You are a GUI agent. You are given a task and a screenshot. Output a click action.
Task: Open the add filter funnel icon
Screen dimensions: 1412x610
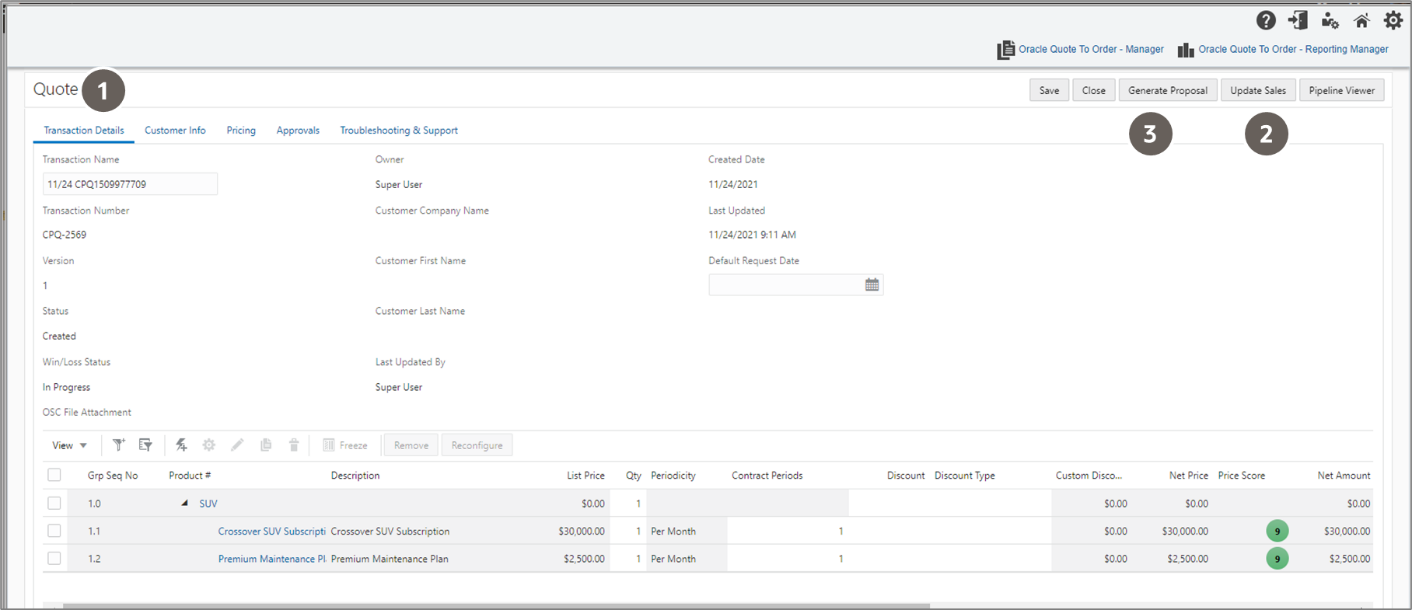tap(119, 444)
